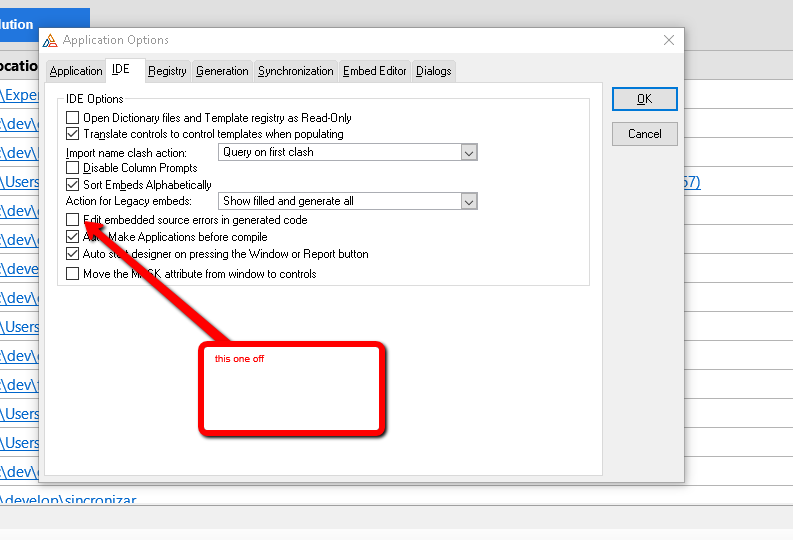Click the Cancel button
Screen dimensions: 793x540
[644, 134]
